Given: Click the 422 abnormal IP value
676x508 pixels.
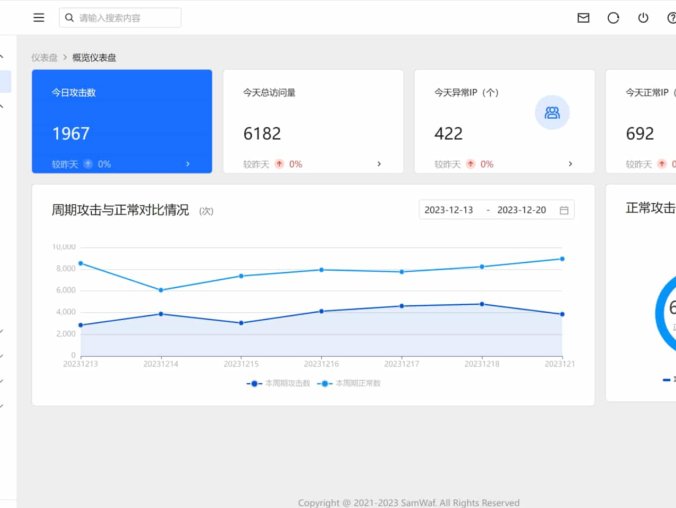Looking at the screenshot, I should coord(448,134).
